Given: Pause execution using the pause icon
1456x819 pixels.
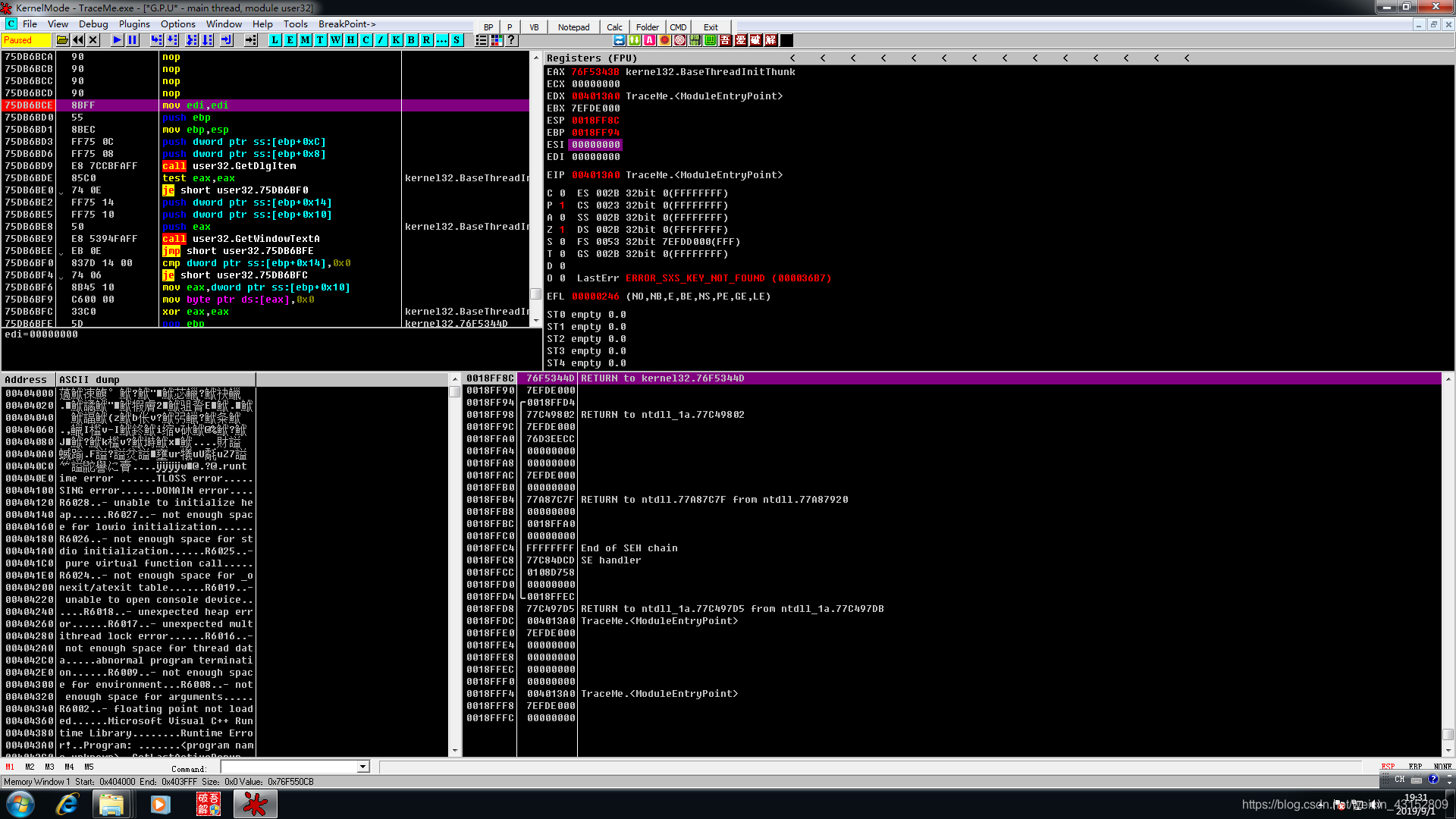Looking at the screenshot, I should pos(133,40).
